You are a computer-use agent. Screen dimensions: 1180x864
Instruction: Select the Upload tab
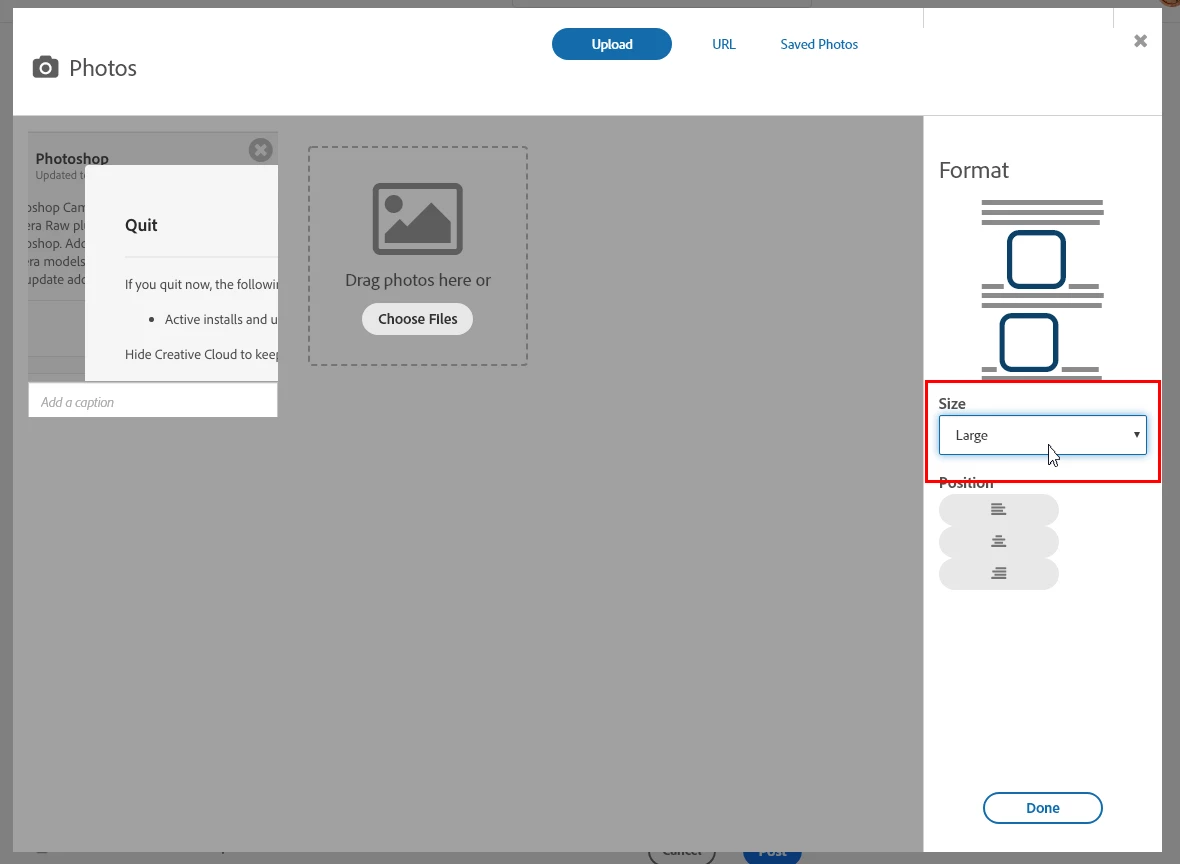point(611,44)
